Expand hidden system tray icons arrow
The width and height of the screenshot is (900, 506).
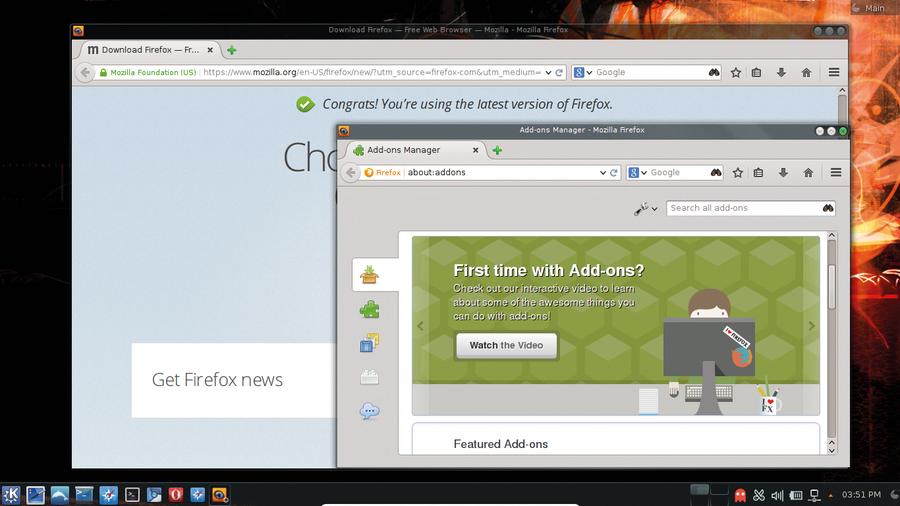click(831, 495)
